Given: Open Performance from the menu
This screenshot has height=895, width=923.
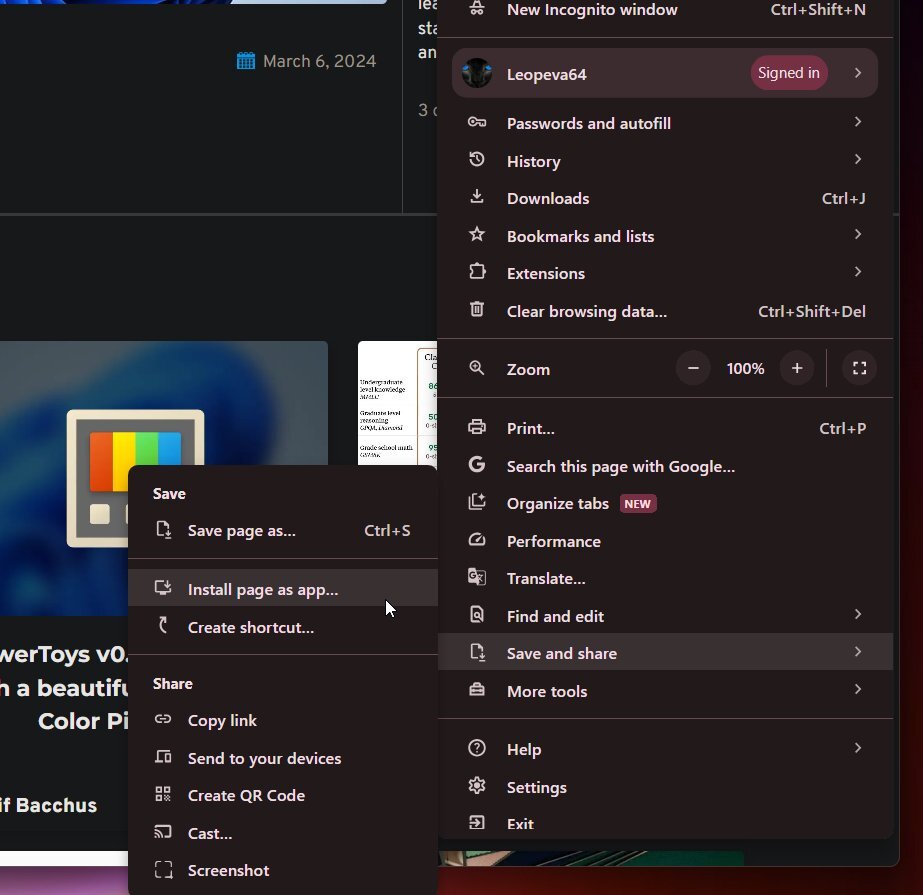Looking at the screenshot, I should [665, 541].
